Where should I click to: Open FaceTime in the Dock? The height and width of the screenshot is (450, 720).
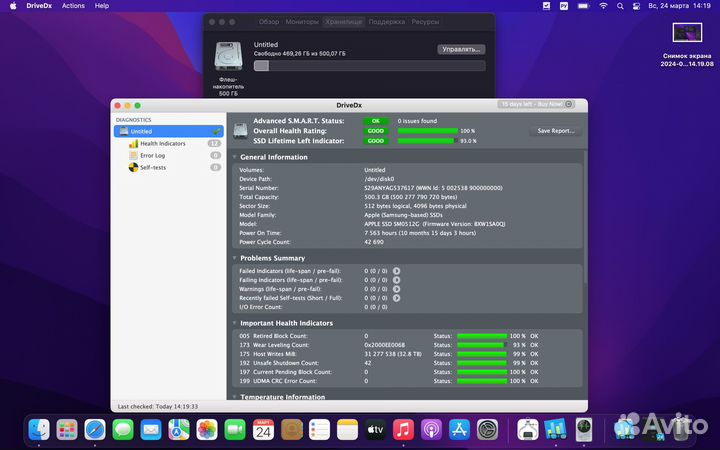click(235, 430)
